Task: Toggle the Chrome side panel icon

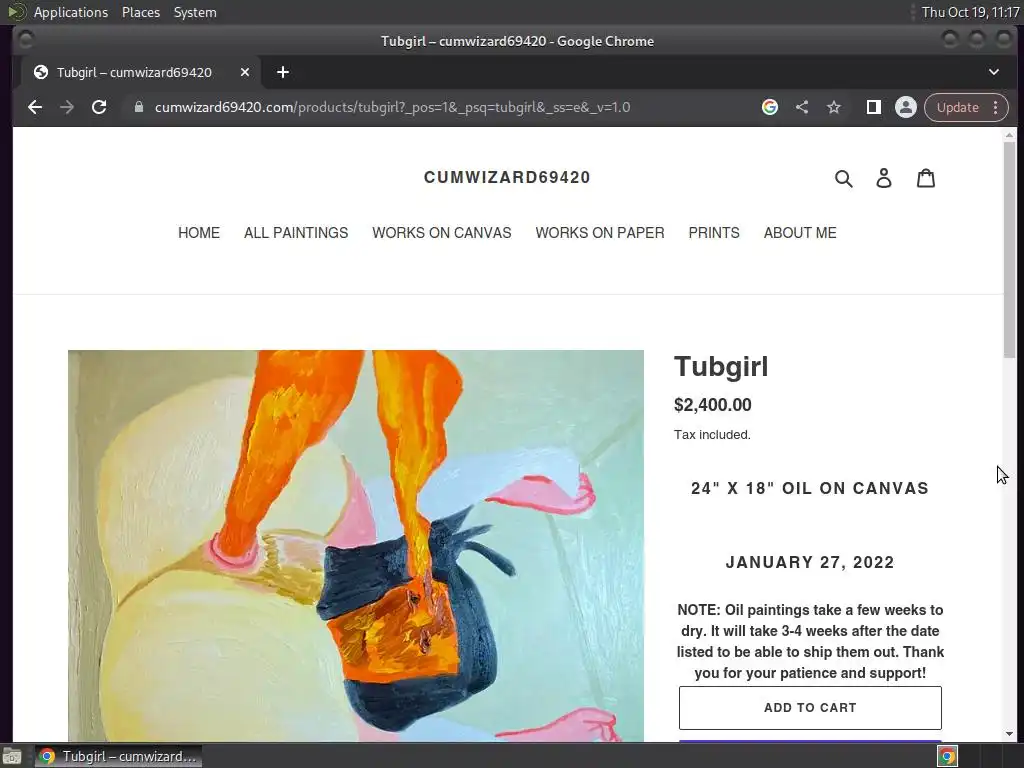Action: (874, 107)
